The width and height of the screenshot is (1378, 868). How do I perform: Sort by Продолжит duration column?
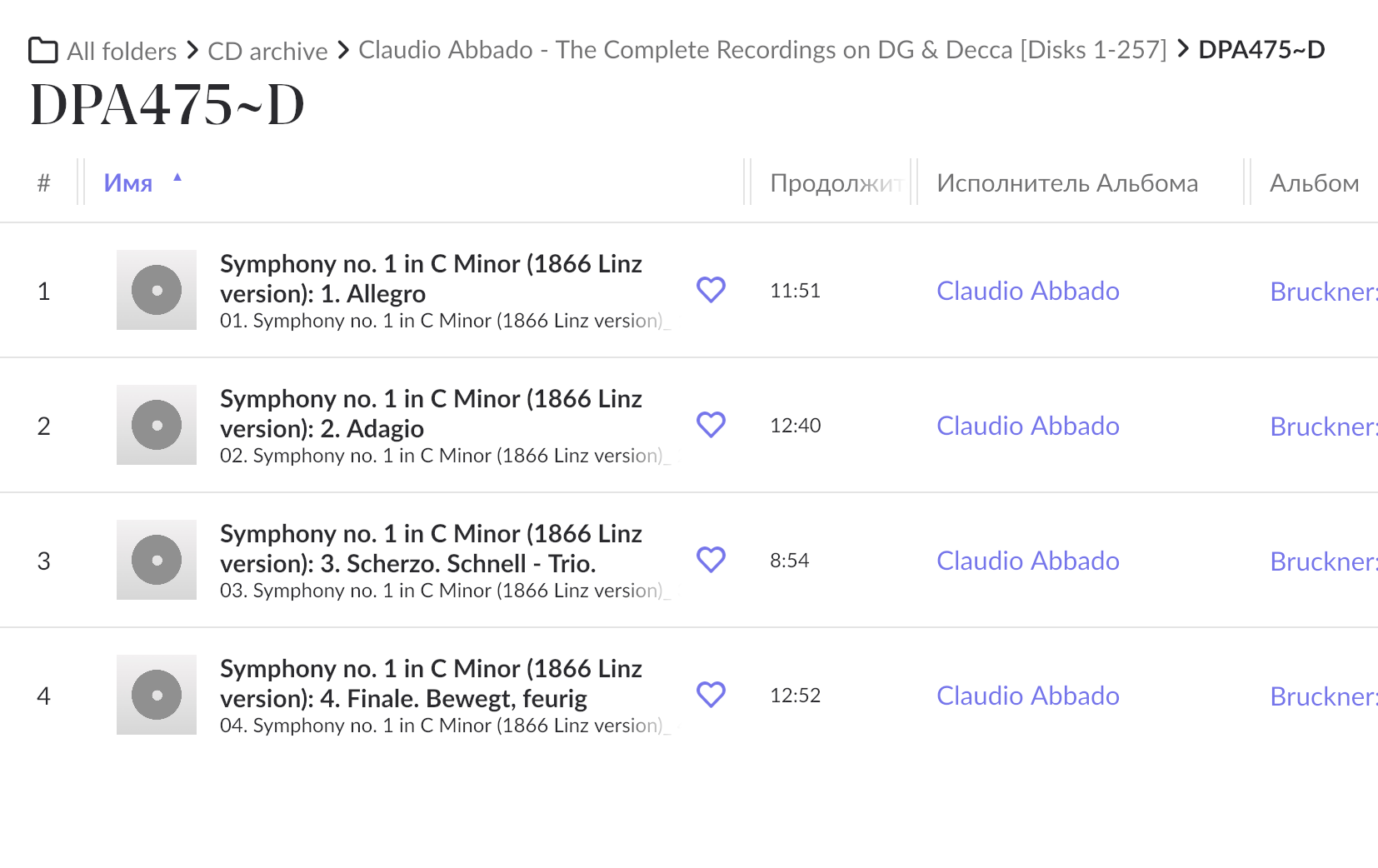(836, 183)
